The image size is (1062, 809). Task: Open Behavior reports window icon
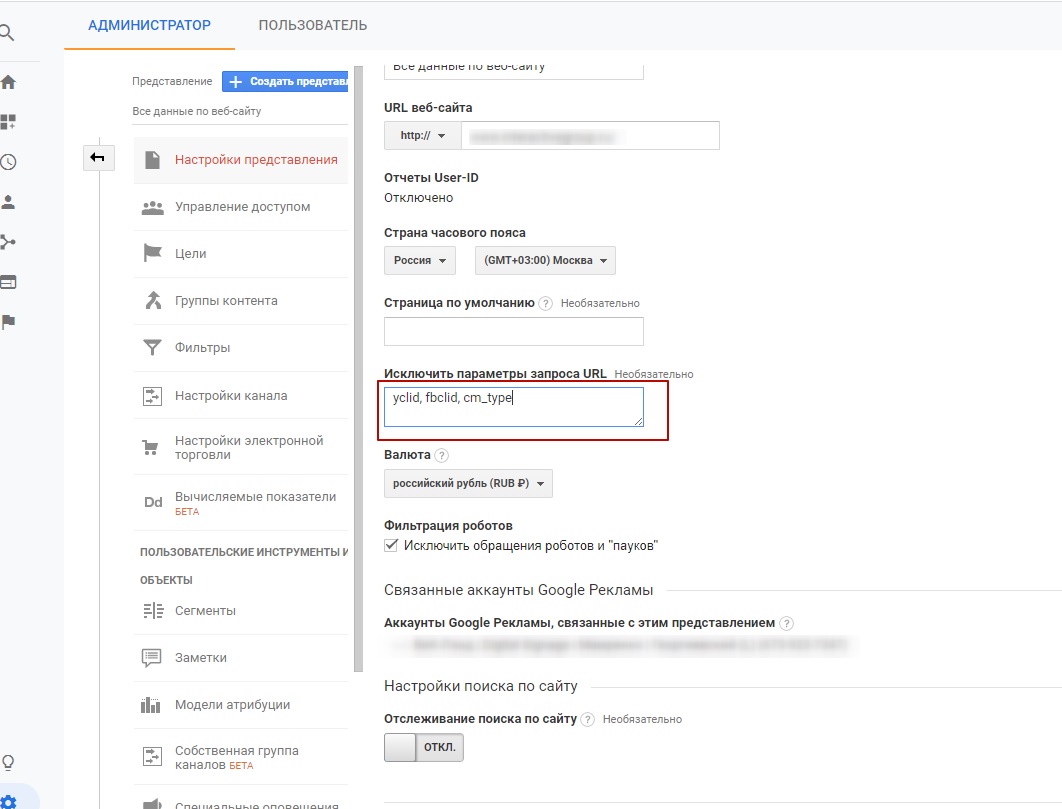[8, 282]
